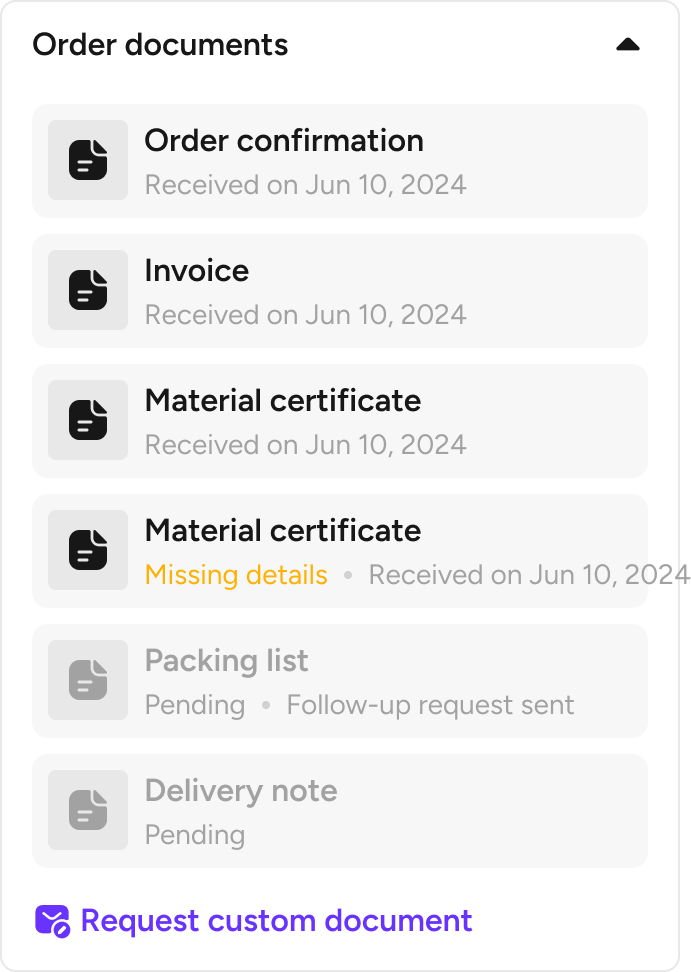Screen dimensions: 691x972
Task: Click the Order confirmation file icon
Action: pos(88,160)
